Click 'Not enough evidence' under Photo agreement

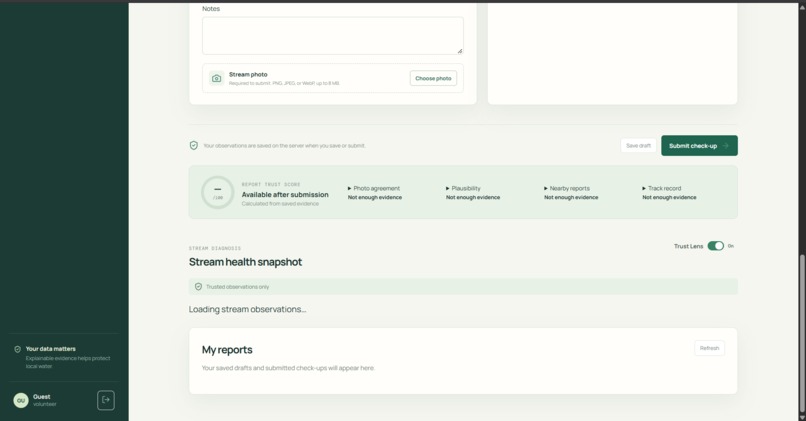click(375, 197)
